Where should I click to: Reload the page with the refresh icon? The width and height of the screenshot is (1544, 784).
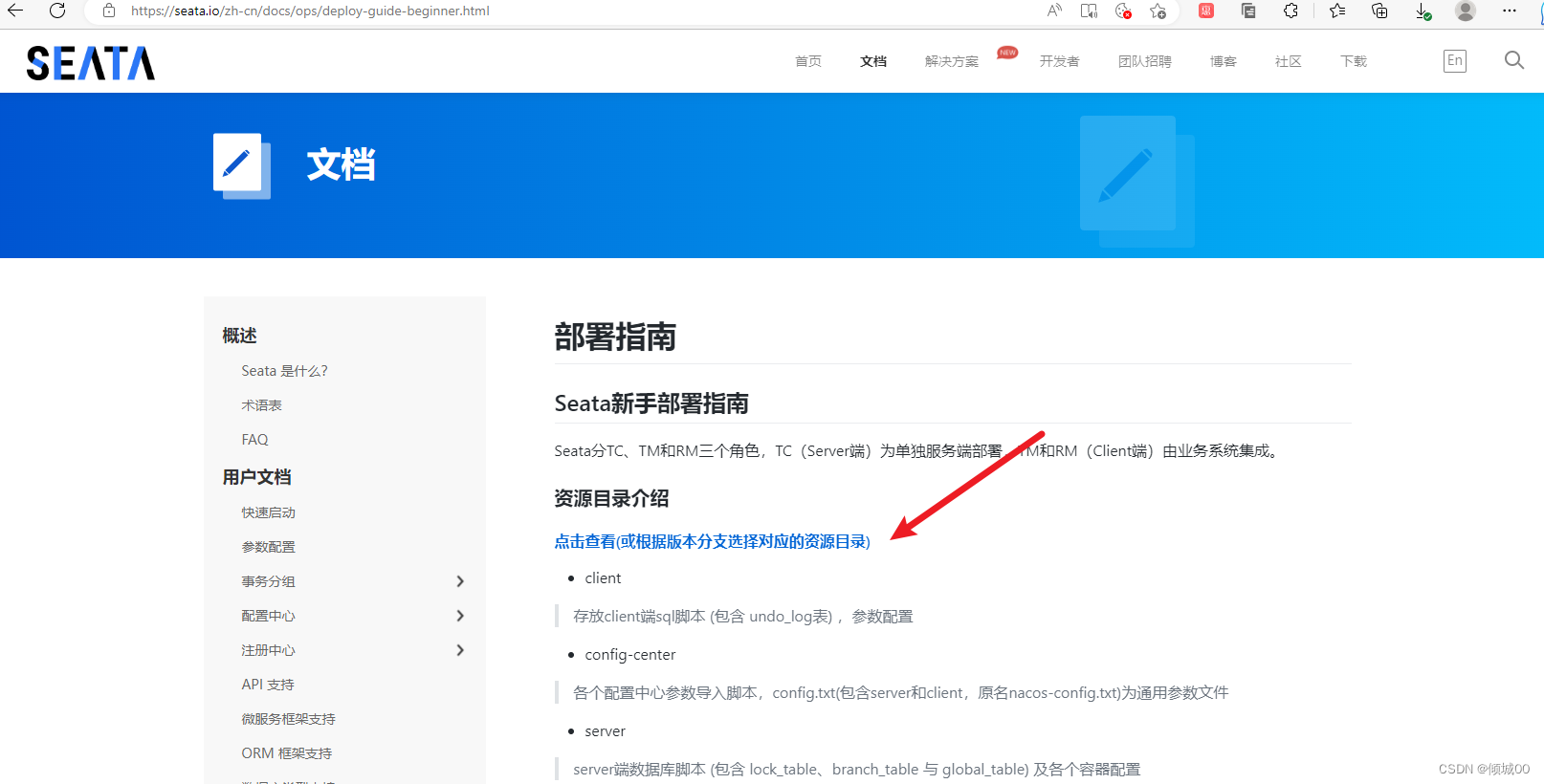point(57,11)
